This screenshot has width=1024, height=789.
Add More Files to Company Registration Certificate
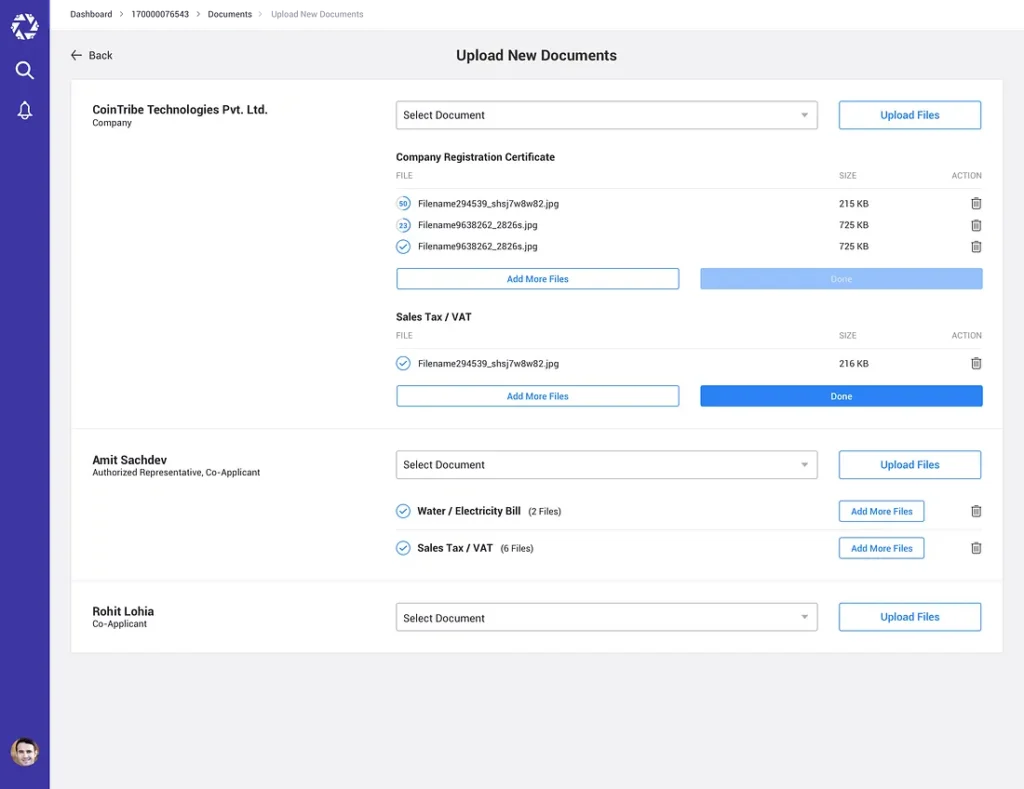click(537, 279)
